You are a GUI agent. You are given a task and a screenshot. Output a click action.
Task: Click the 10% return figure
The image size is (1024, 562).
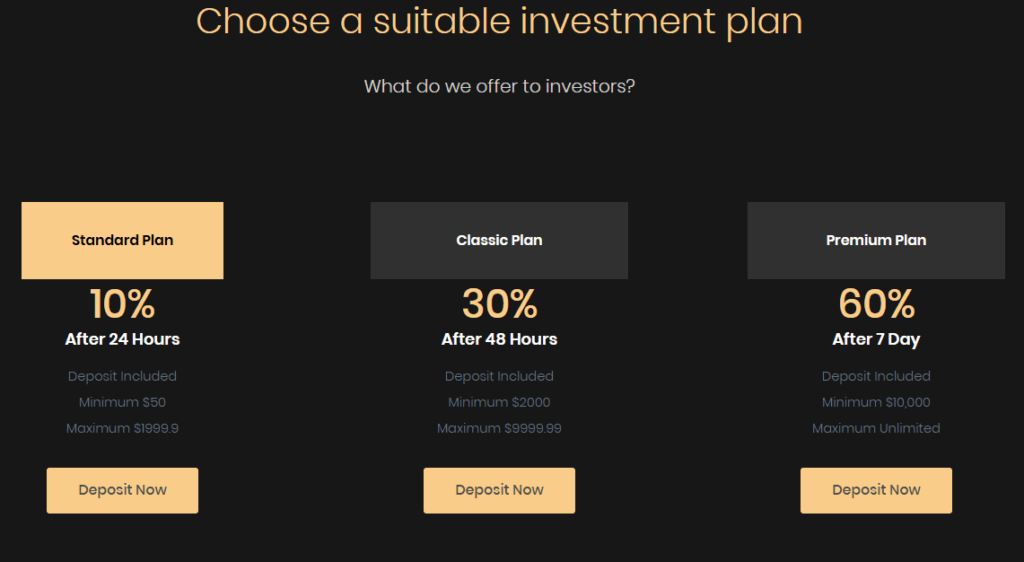(122, 303)
